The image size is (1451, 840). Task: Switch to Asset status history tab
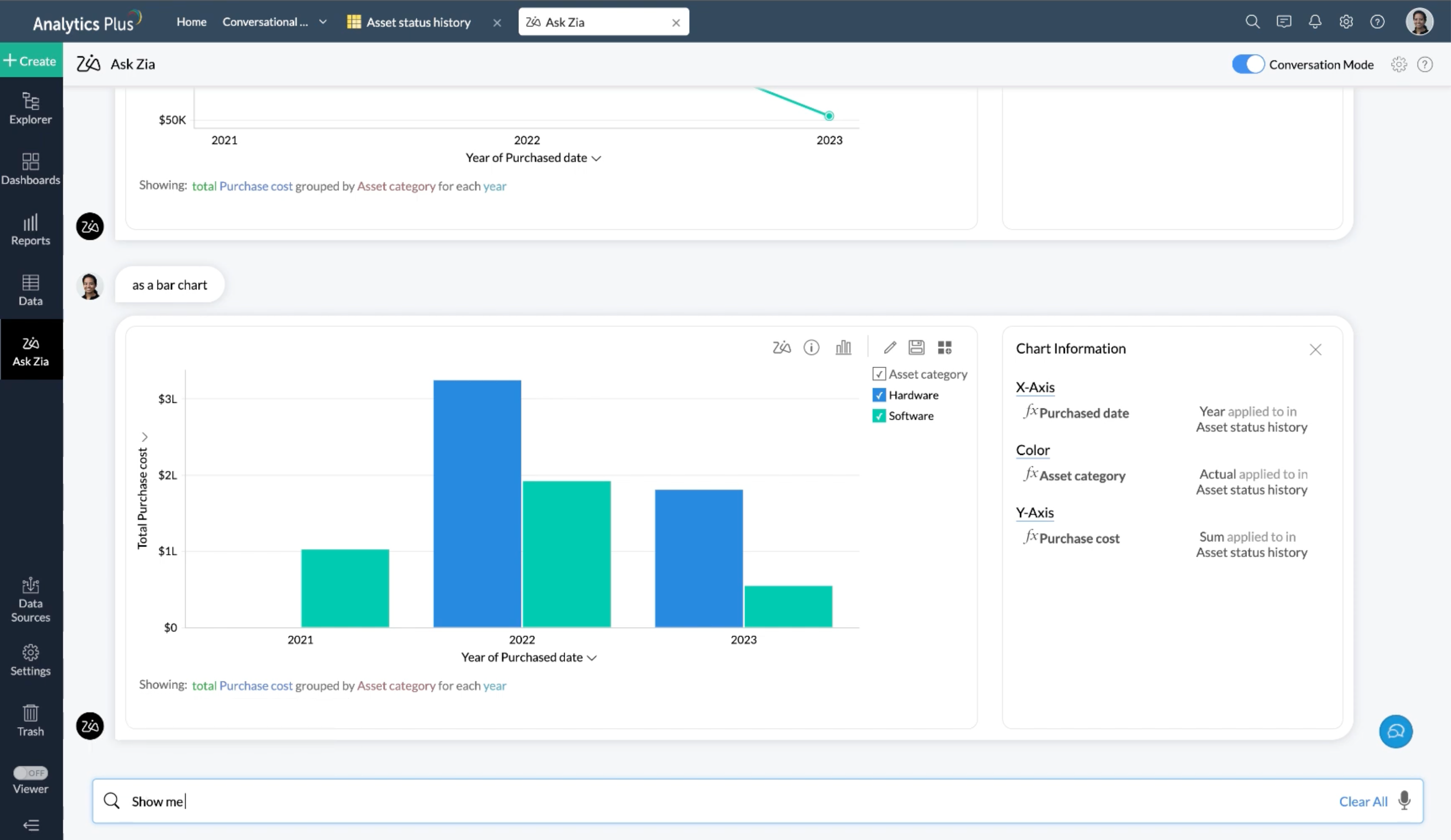417,22
